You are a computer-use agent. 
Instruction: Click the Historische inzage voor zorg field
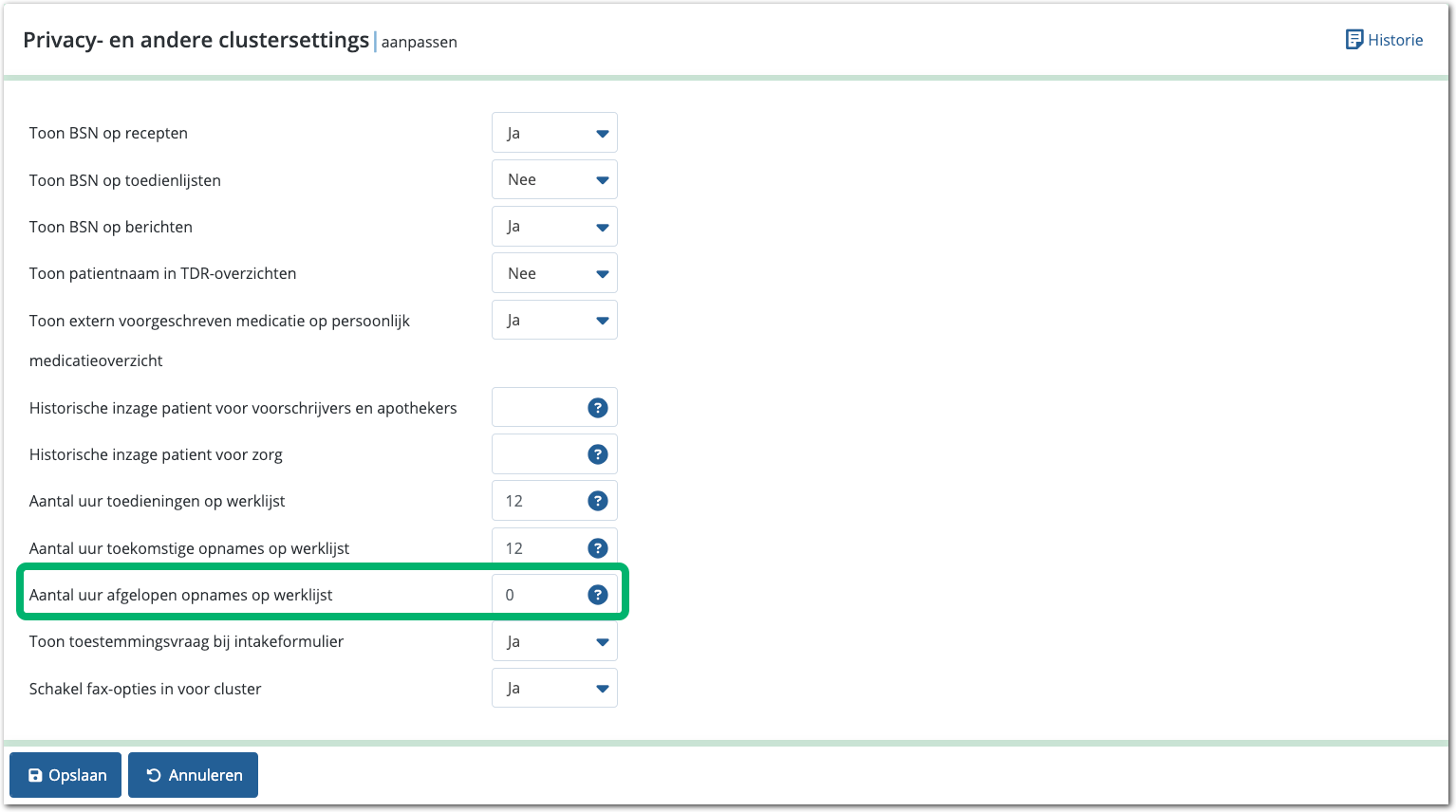[x=536, y=454]
